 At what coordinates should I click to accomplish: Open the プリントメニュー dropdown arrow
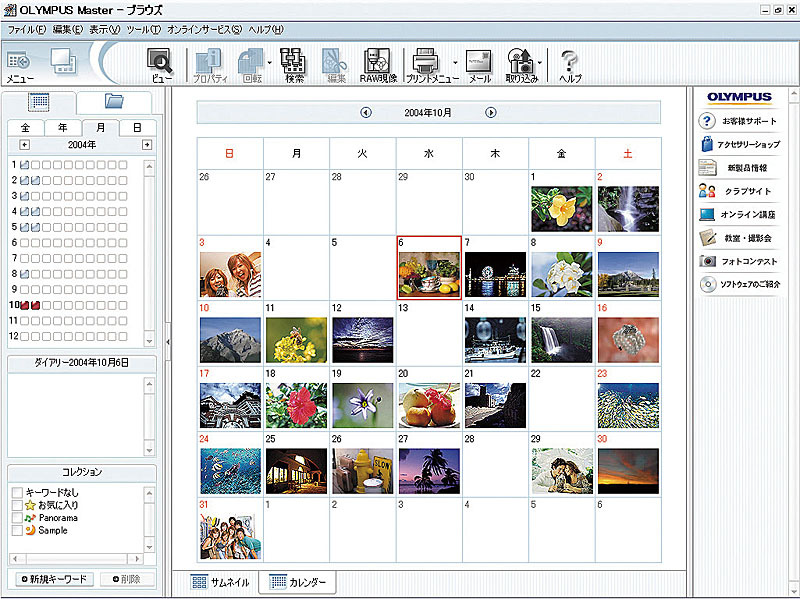pyautogui.click(x=455, y=63)
